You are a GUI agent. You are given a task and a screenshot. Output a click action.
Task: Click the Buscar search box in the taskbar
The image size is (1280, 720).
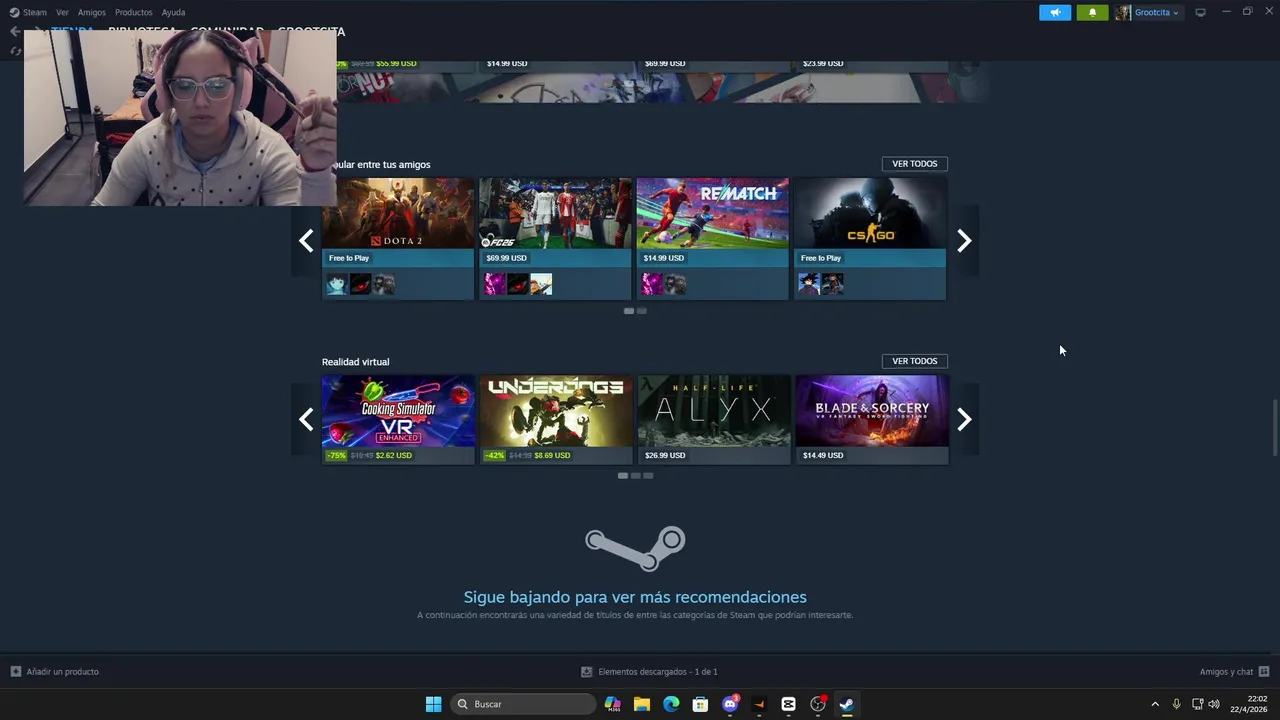pos(523,704)
